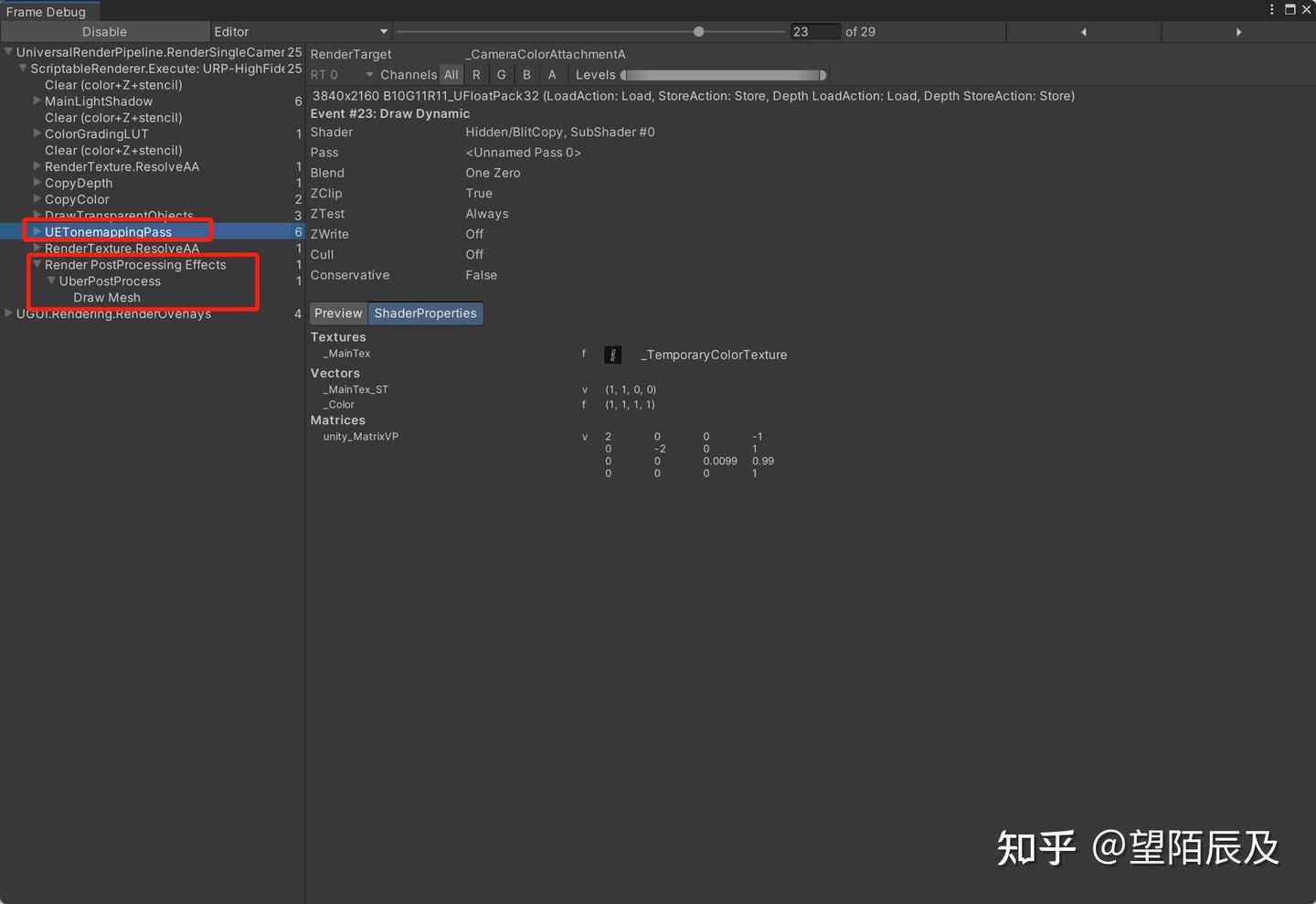Step to the previous frame event arrow
1316x904 pixels.
pyautogui.click(x=1083, y=31)
